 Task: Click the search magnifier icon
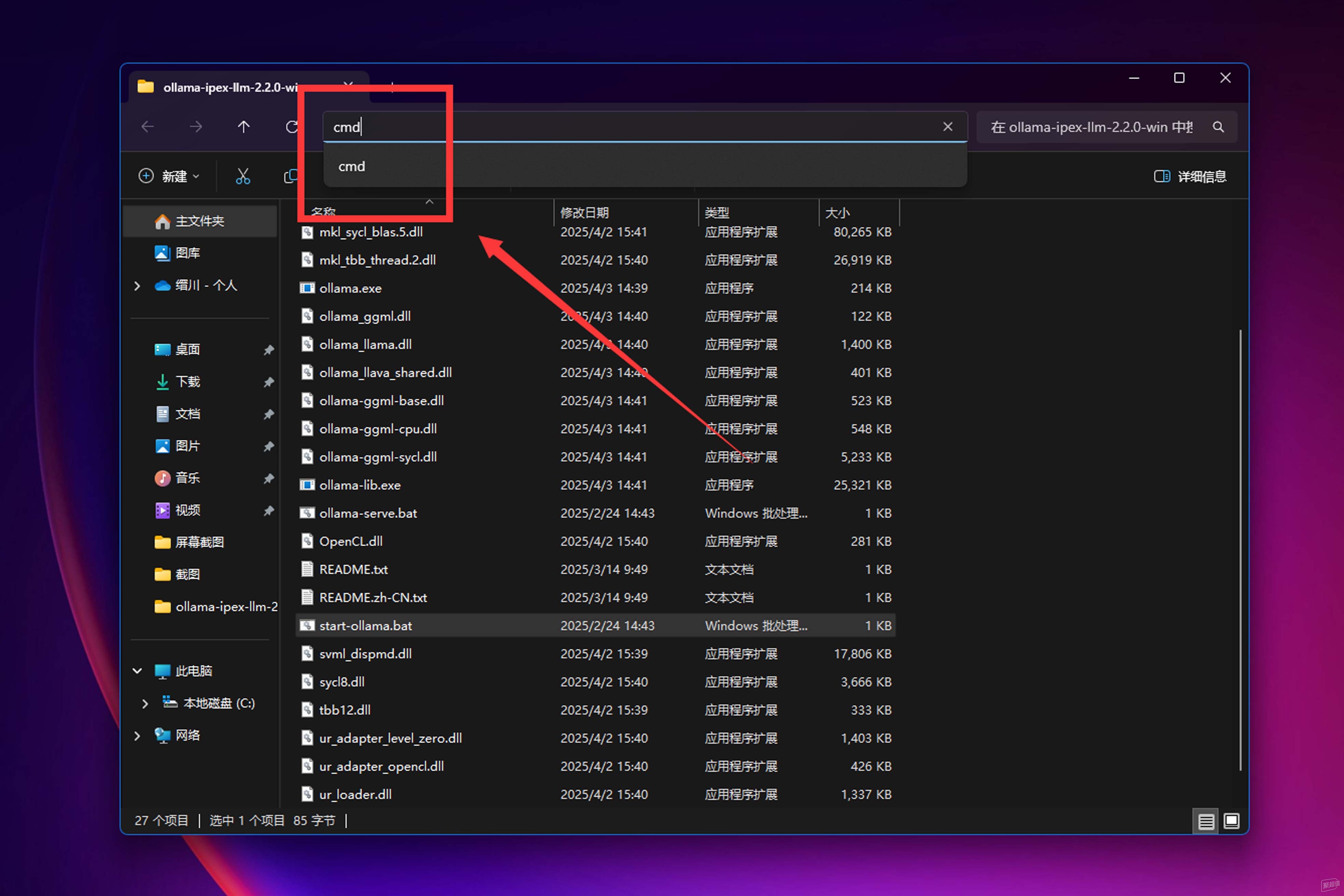coord(1218,127)
